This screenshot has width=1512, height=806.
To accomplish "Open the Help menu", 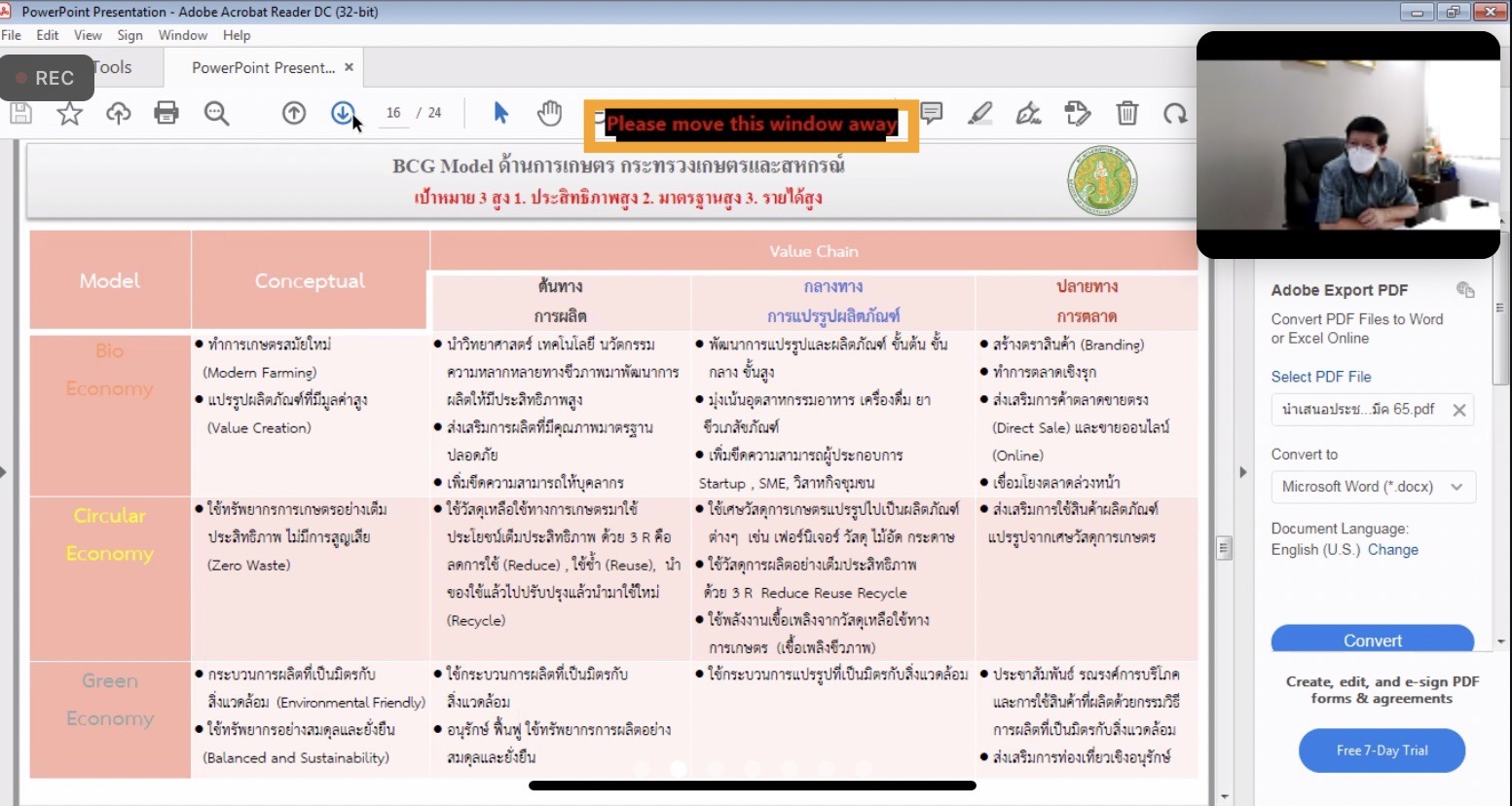I will pos(237,35).
